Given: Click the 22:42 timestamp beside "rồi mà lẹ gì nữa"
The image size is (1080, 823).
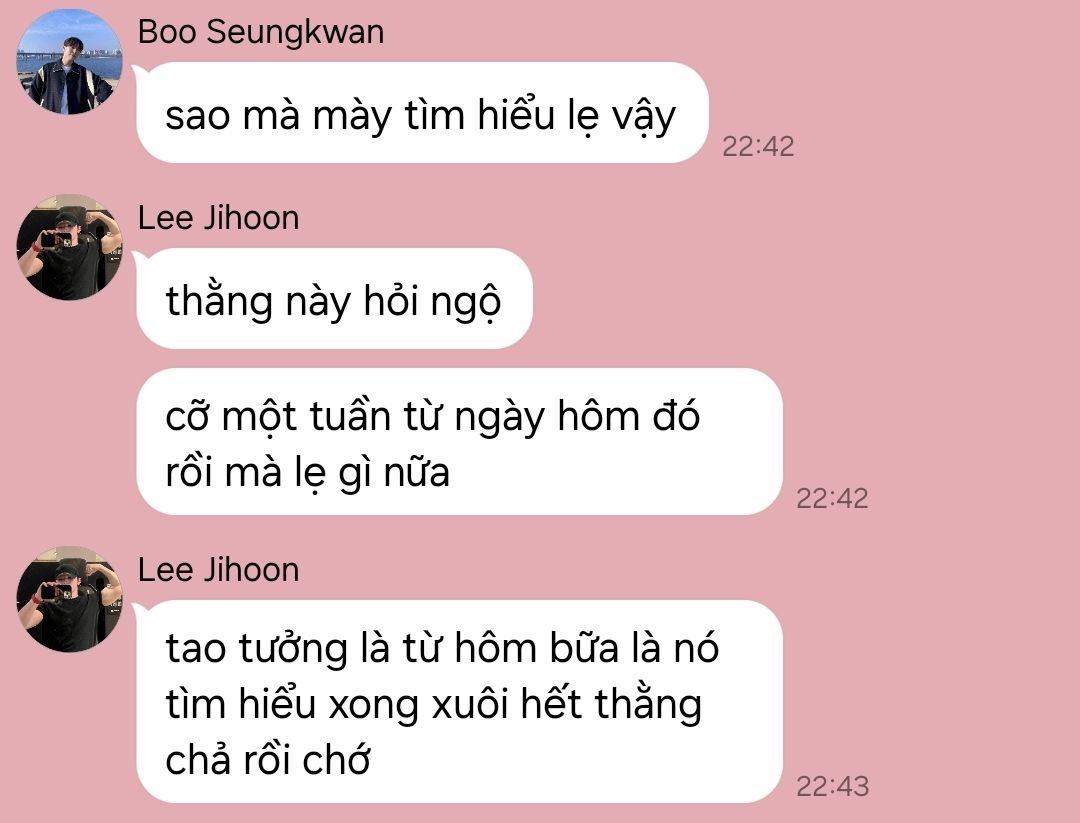Looking at the screenshot, I should 832,498.
